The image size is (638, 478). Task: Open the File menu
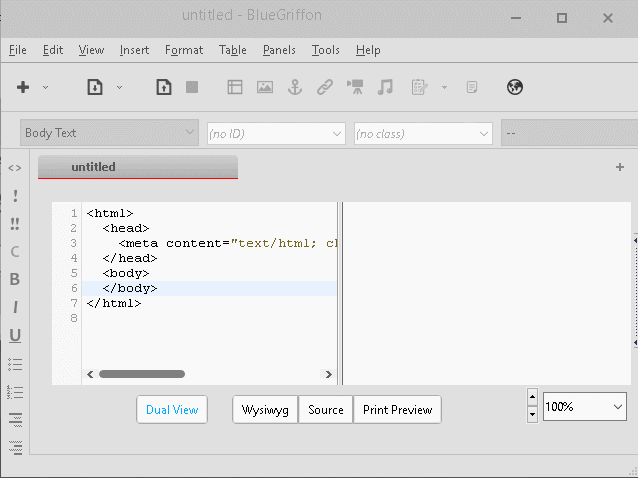(17, 50)
